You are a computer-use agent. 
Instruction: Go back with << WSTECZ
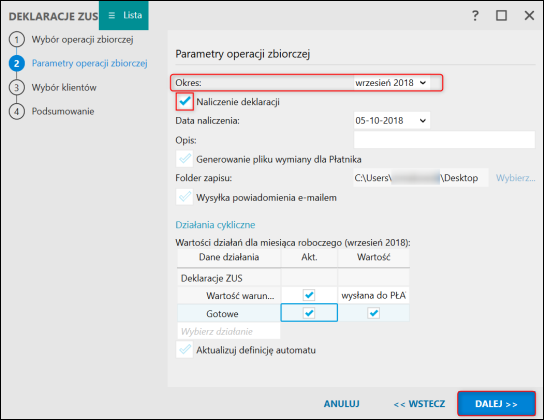coord(419,404)
